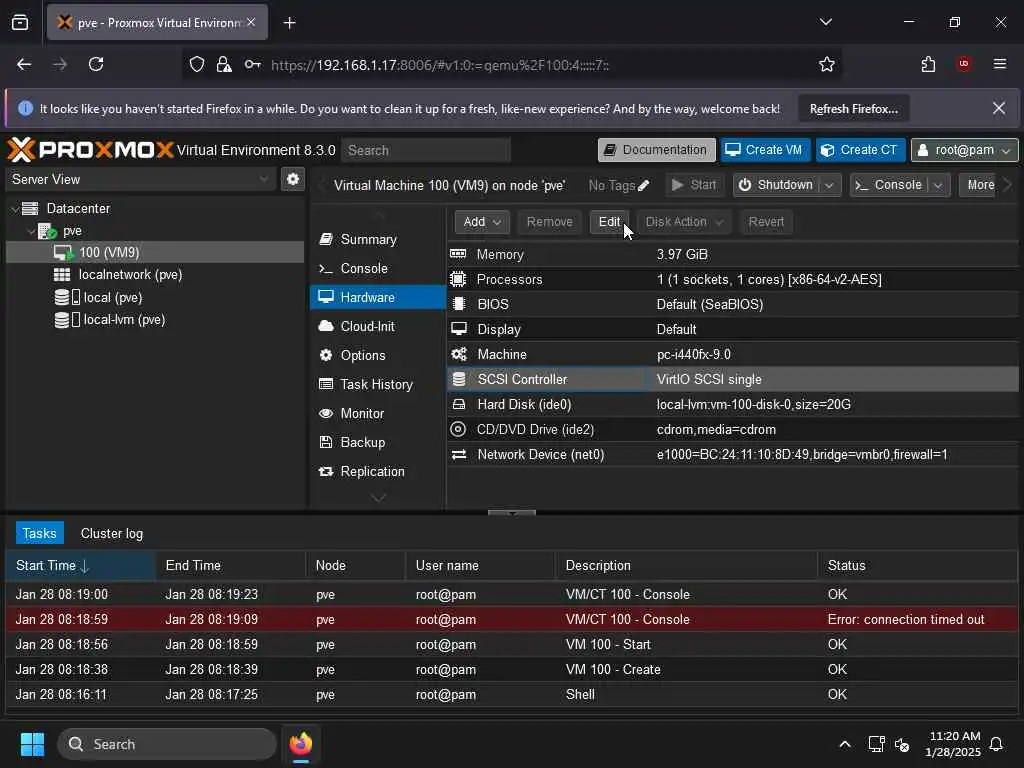Screen dimensions: 1024x768
Task: Open the Add hardware dropdown
Action: (482, 222)
